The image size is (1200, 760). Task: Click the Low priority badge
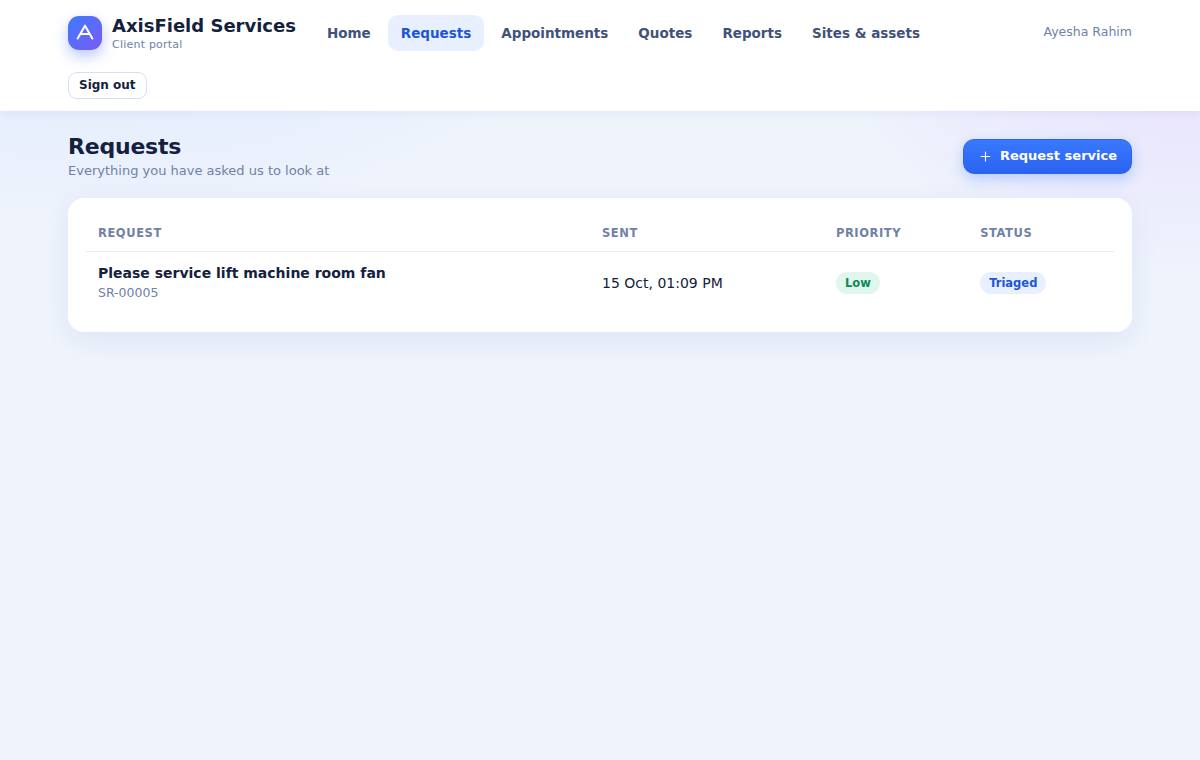coord(858,283)
